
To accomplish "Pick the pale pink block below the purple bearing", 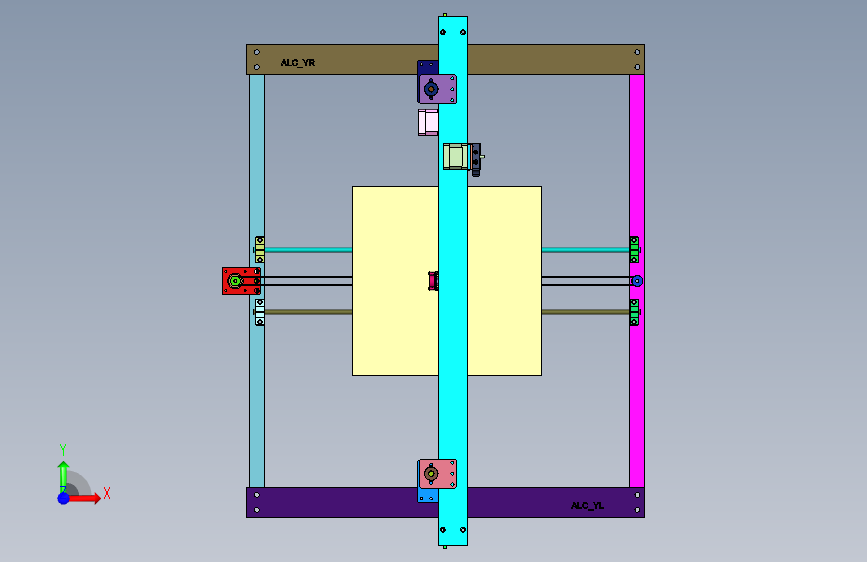I will [428, 122].
